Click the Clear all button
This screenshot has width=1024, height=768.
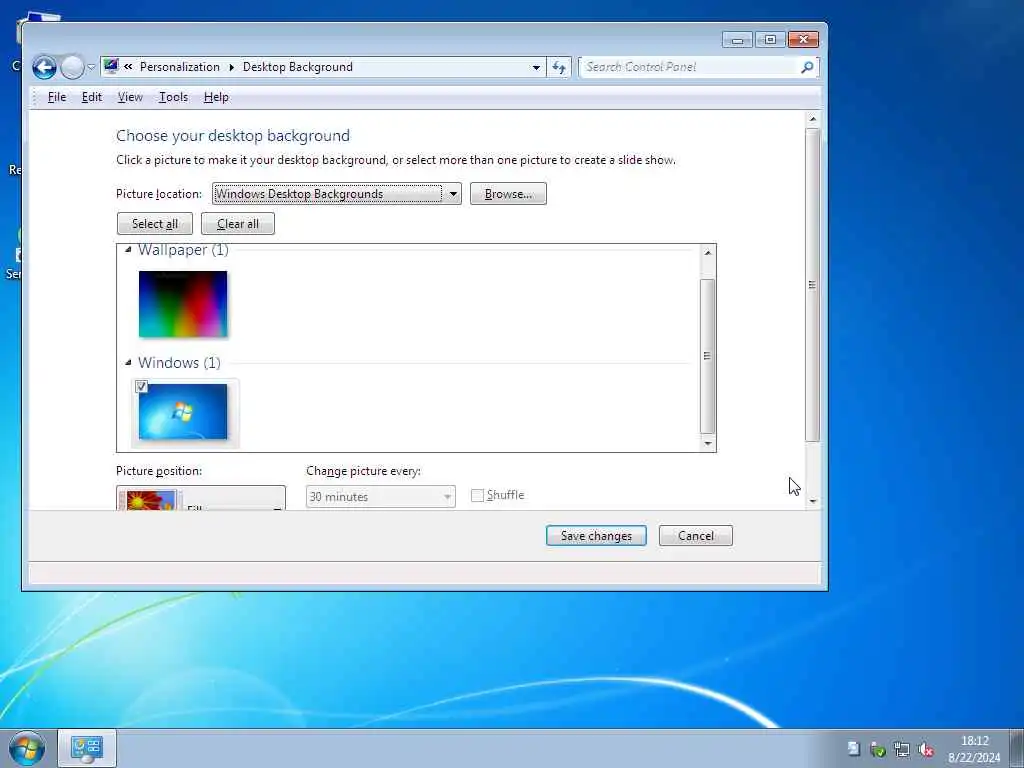click(x=238, y=223)
